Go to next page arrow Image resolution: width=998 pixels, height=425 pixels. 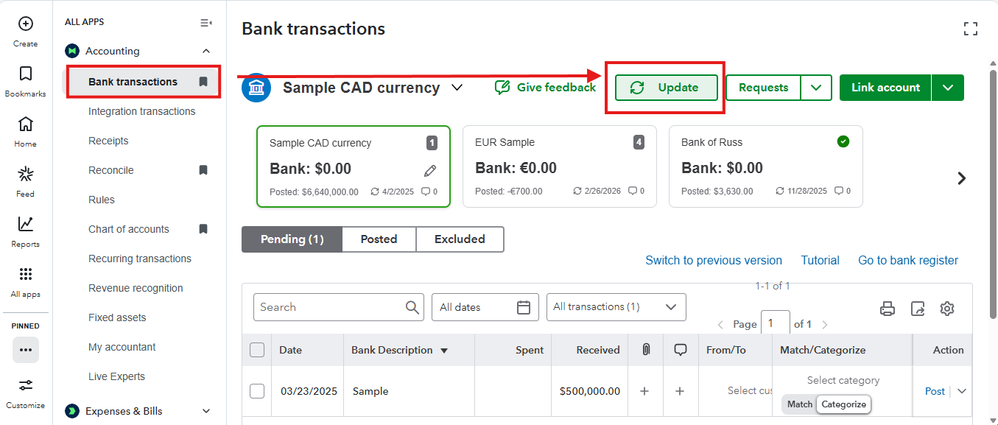coord(825,324)
